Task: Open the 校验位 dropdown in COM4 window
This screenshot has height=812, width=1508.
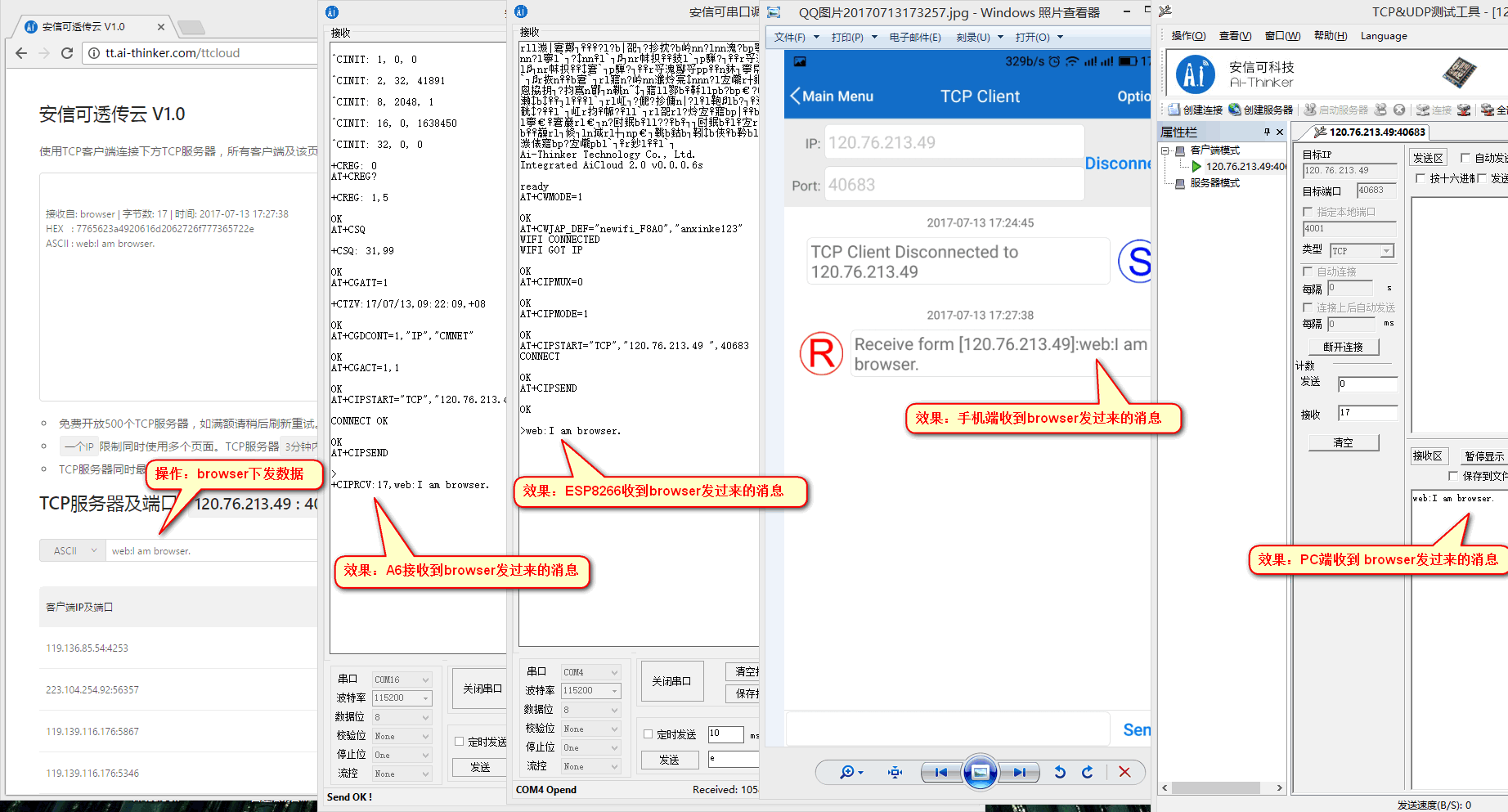Action: click(590, 729)
